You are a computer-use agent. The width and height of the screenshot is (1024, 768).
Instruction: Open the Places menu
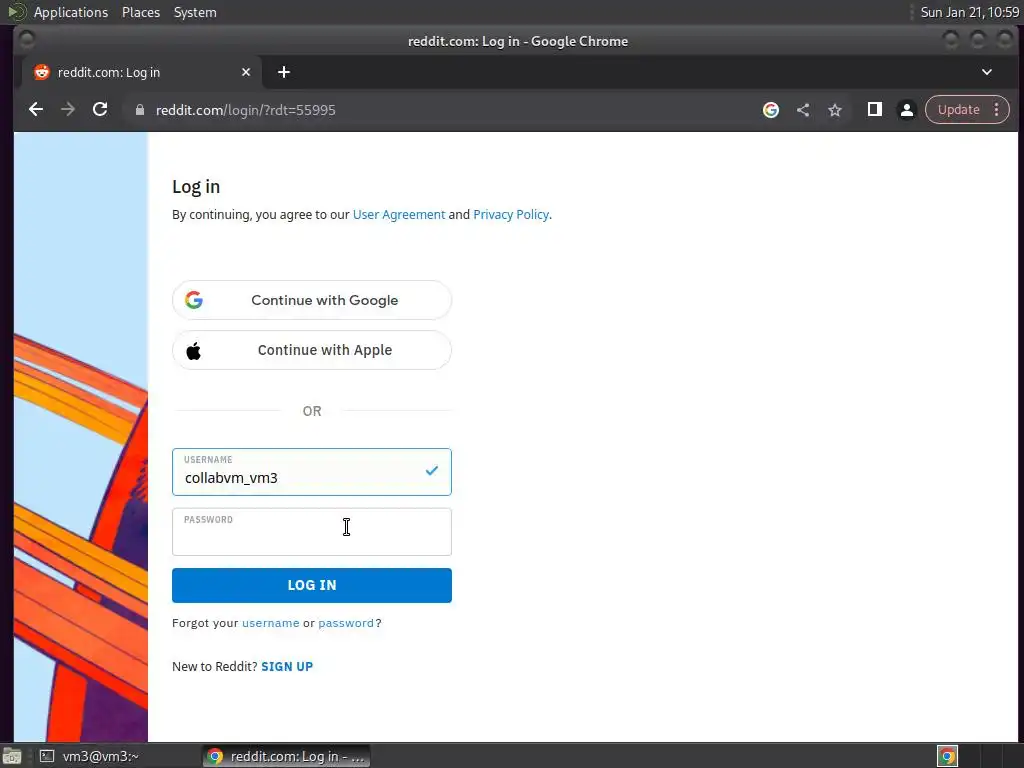(x=140, y=12)
